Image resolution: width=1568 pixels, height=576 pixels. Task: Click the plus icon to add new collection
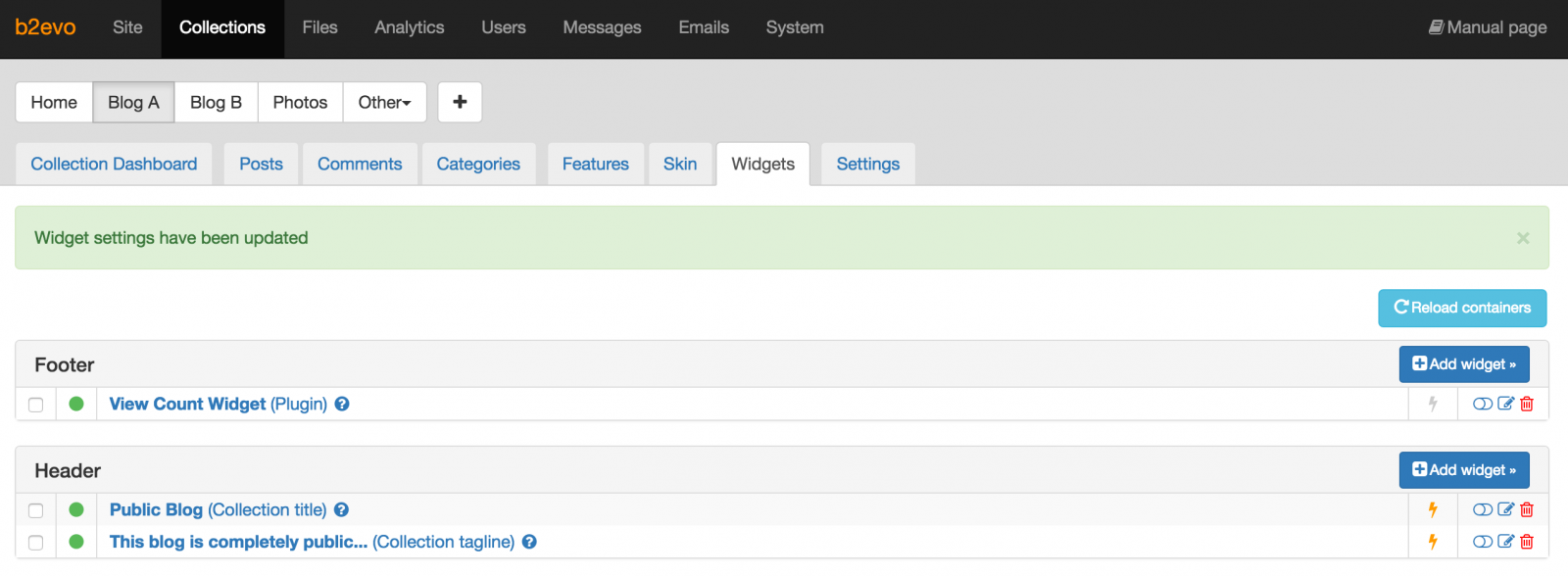point(460,102)
